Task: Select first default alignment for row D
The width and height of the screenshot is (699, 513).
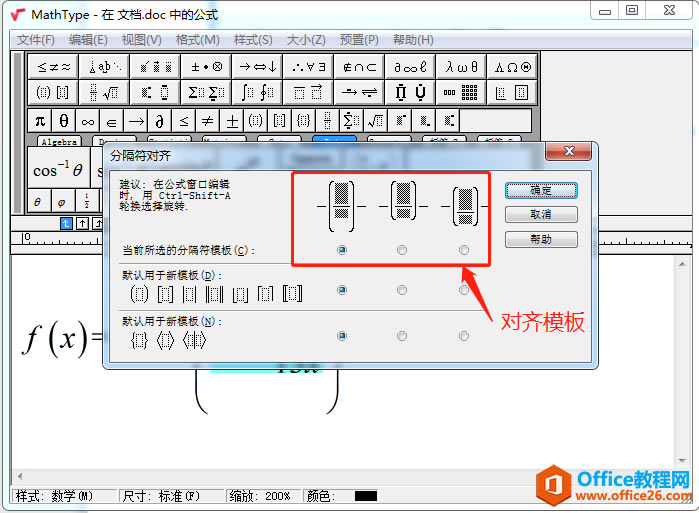Action: pyautogui.click(x=342, y=290)
